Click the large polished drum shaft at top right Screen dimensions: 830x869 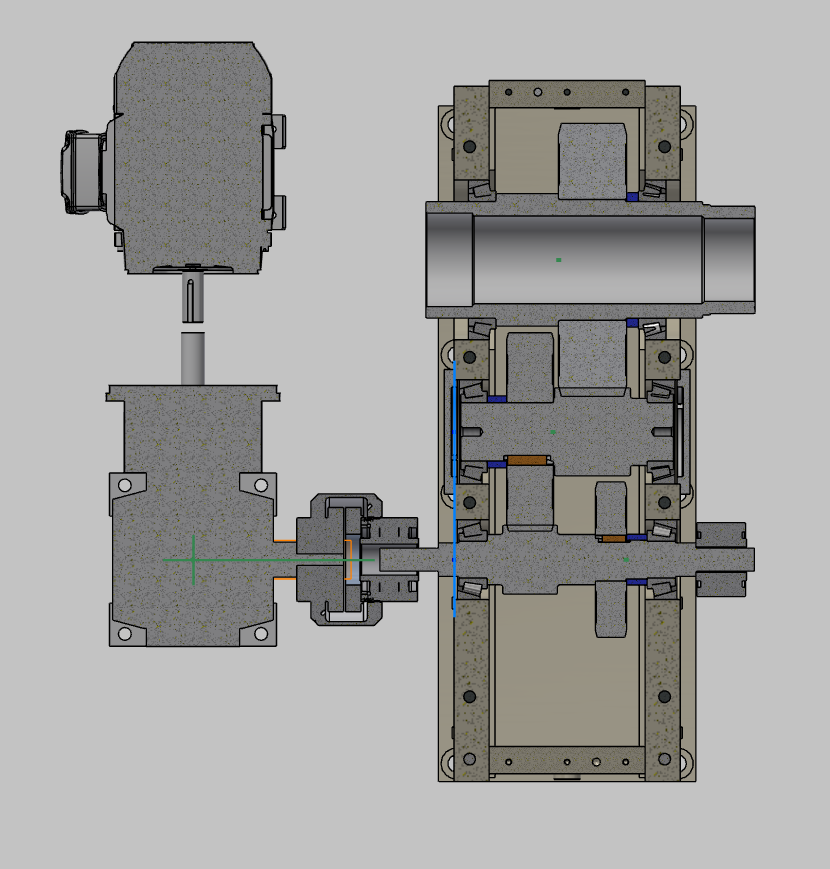pos(580,255)
